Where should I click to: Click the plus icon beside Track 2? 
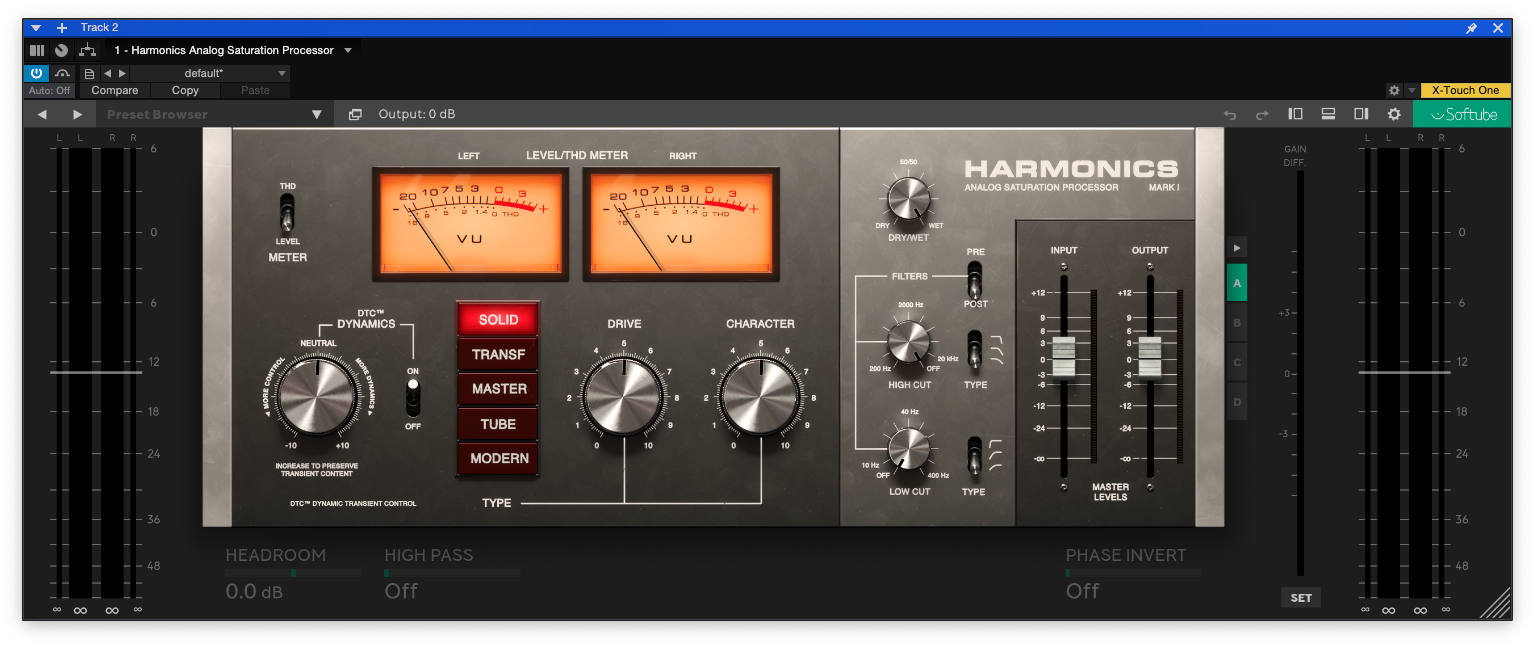point(62,28)
